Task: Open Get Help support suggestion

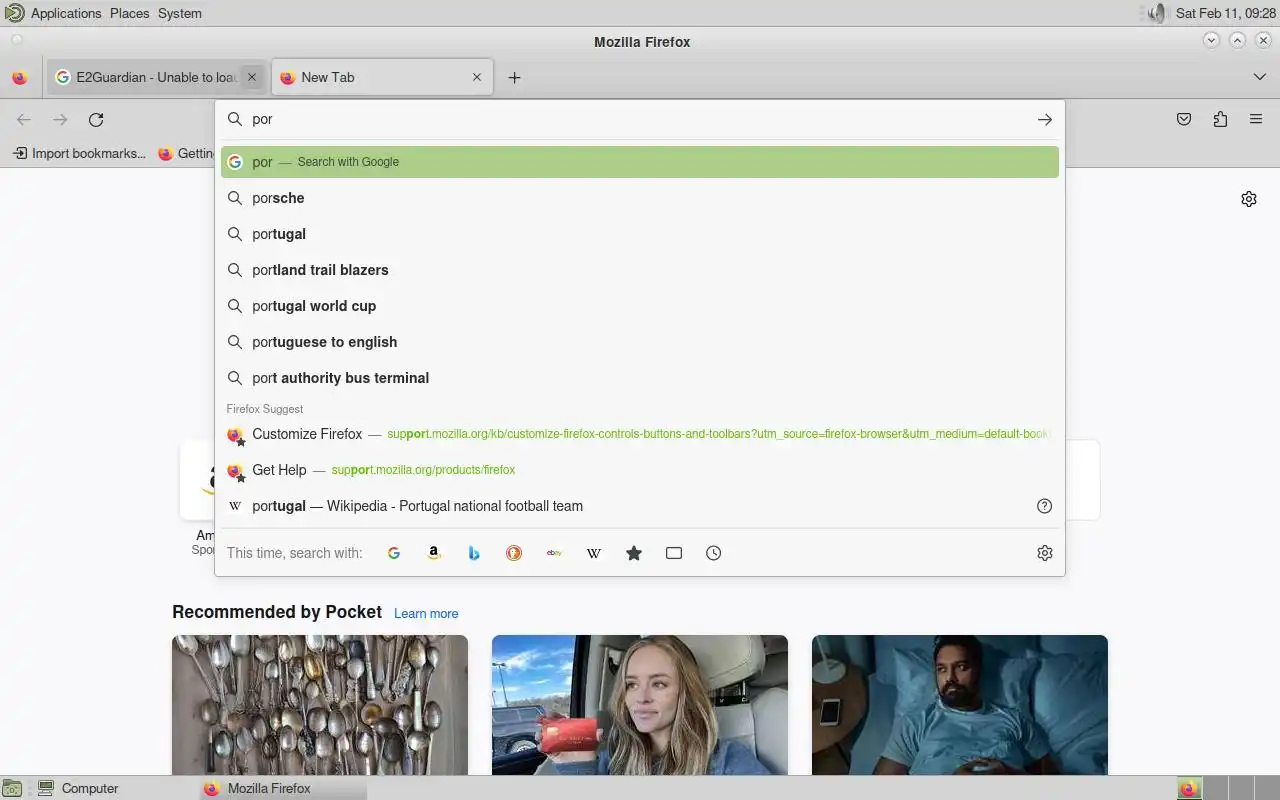Action: tap(640, 470)
